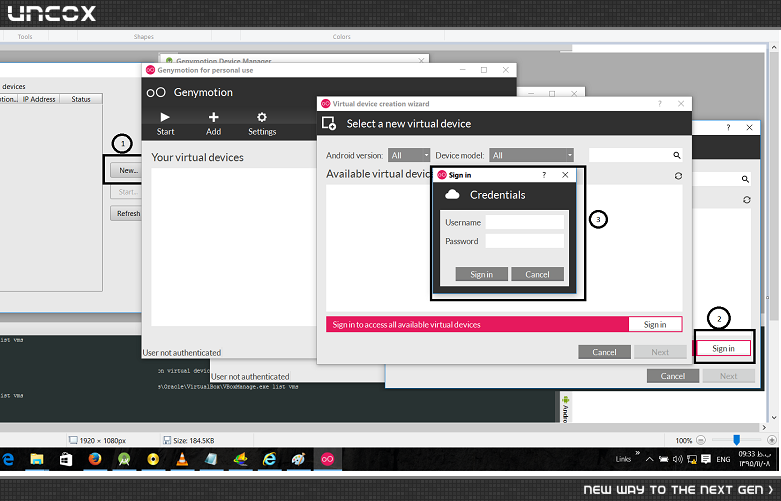Image resolution: width=781 pixels, height=501 pixels.
Task: Open Internet Explorer taskbar icon
Action: [269, 459]
